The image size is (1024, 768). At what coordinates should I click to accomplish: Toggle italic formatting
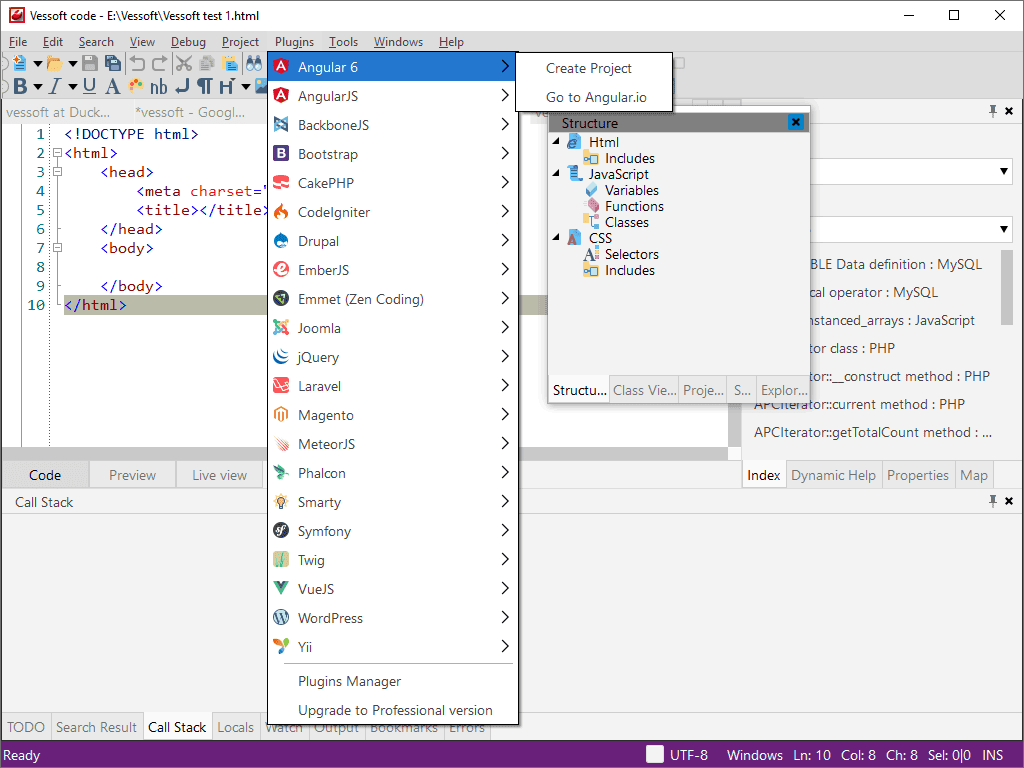click(x=55, y=86)
